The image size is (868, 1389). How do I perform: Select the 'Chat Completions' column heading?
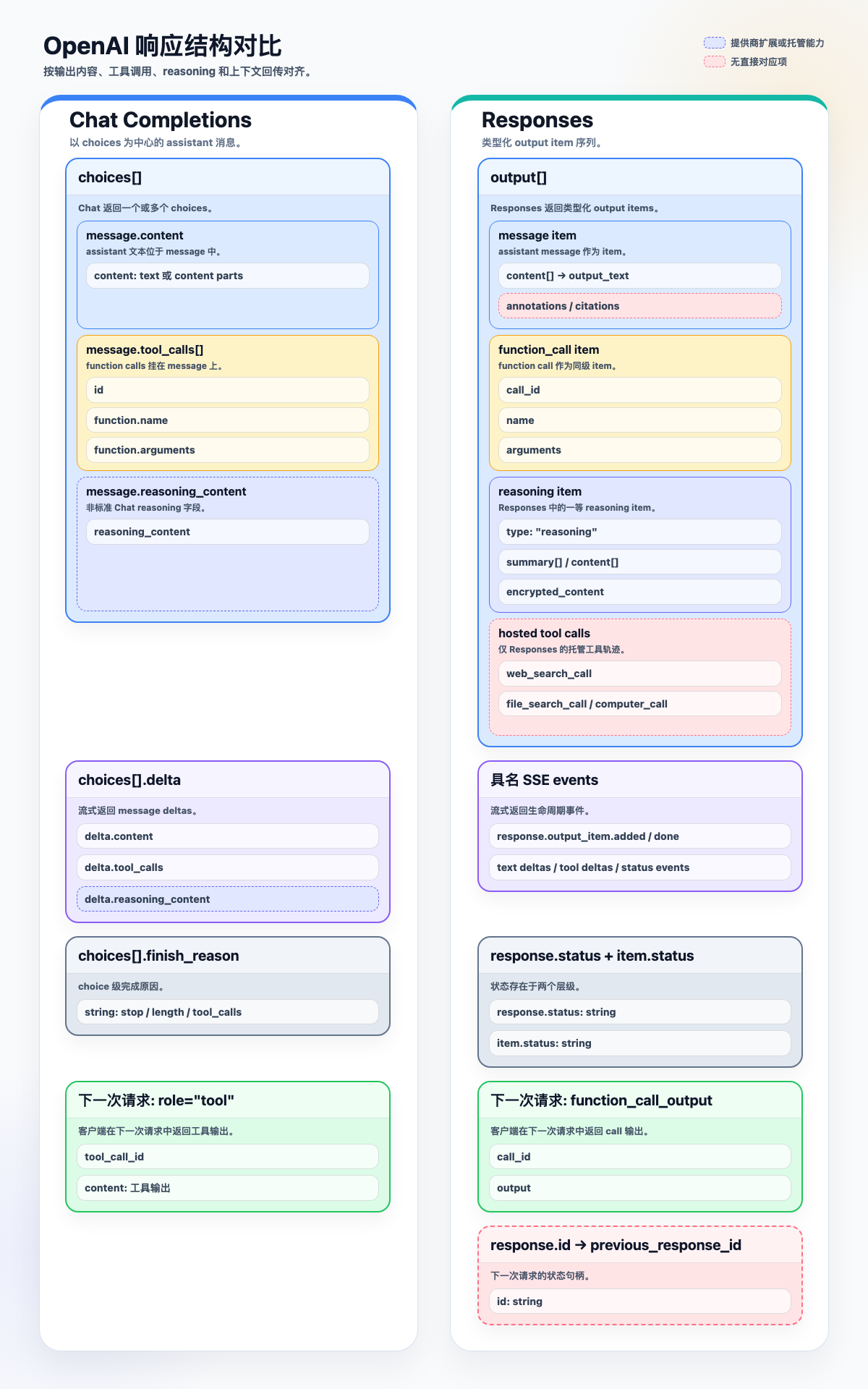tap(161, 120)
